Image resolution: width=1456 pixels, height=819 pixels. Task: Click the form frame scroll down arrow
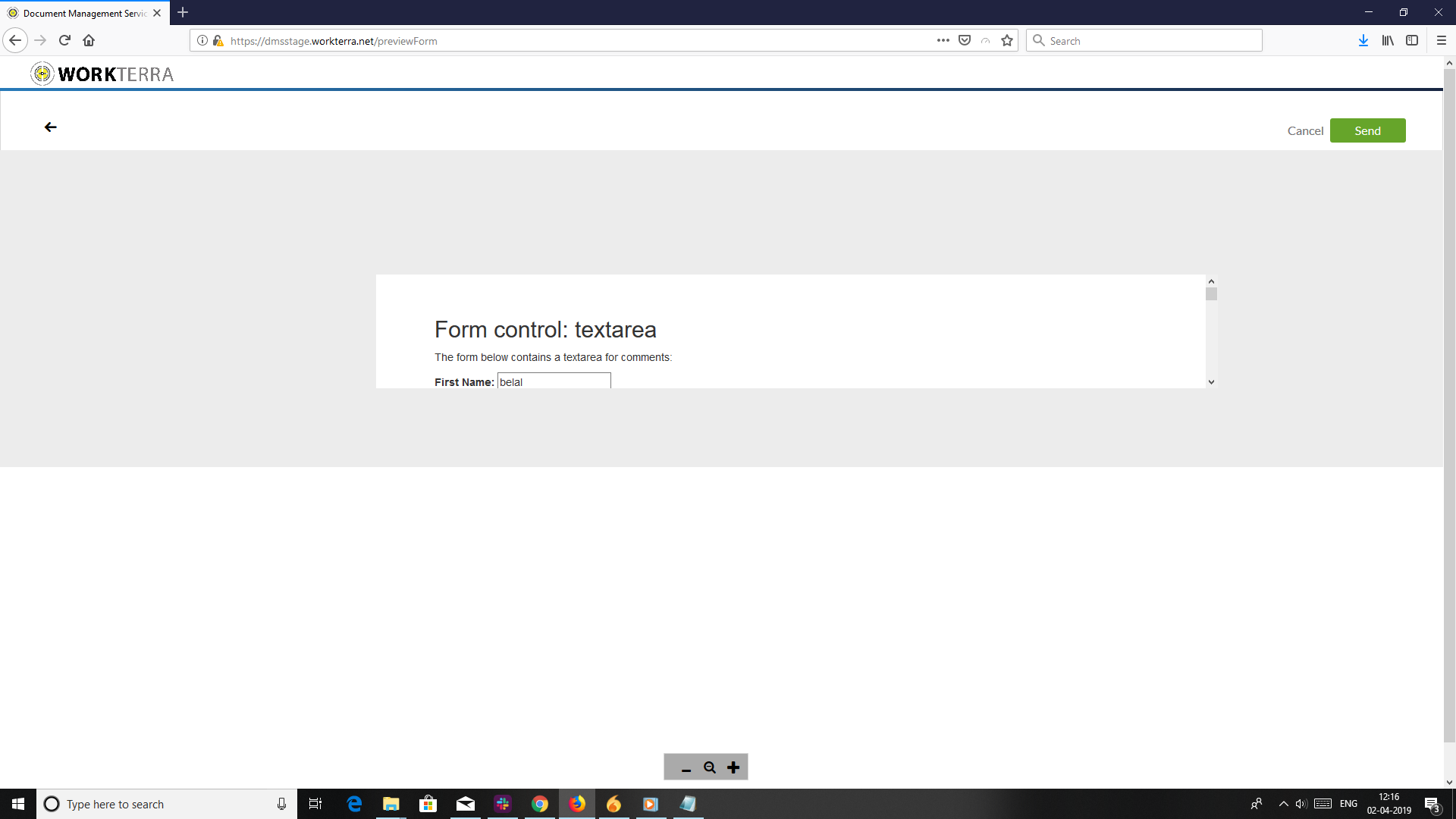[x=1211, y=382]
